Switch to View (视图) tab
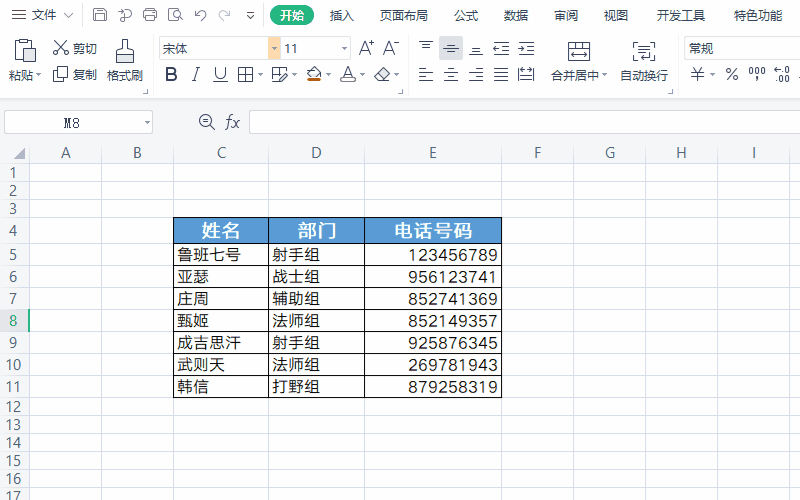The image size is (800, 500). coord(616,16)
